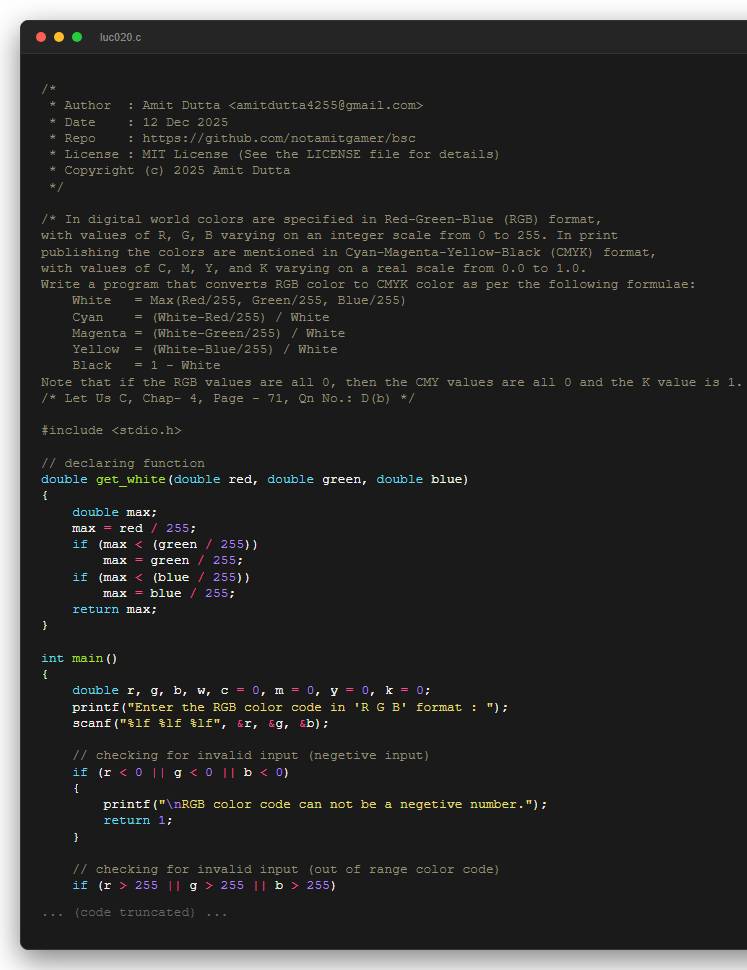Click the 'return max;' statement

tap(114, 609)
